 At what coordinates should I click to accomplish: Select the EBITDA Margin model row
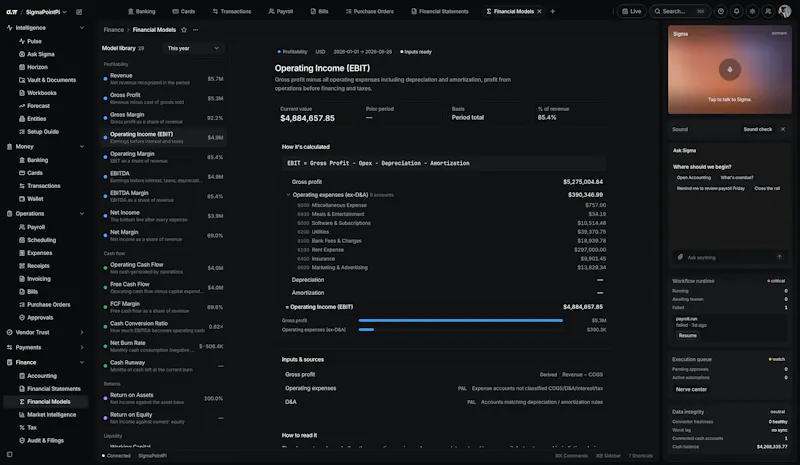pyautogui.click(x=163, y=197)
